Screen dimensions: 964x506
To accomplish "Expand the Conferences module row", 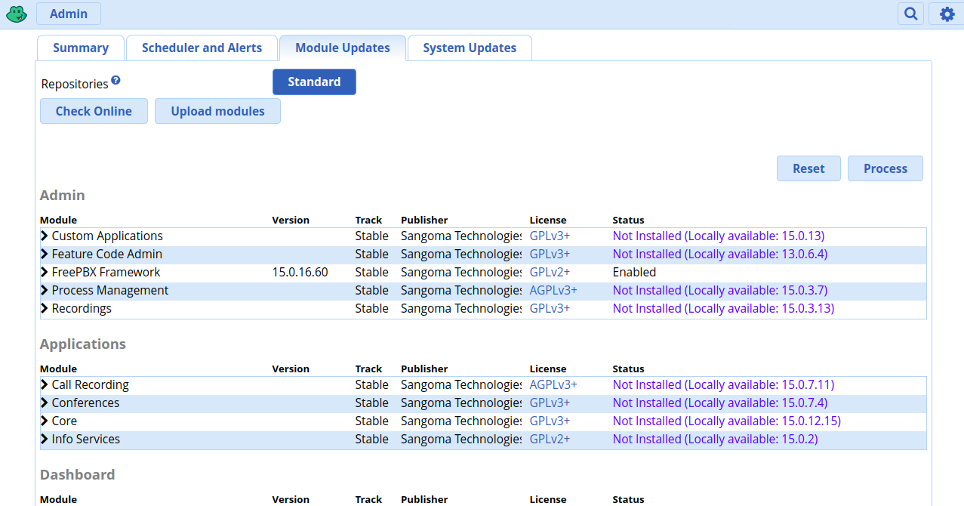I will 483,403.
